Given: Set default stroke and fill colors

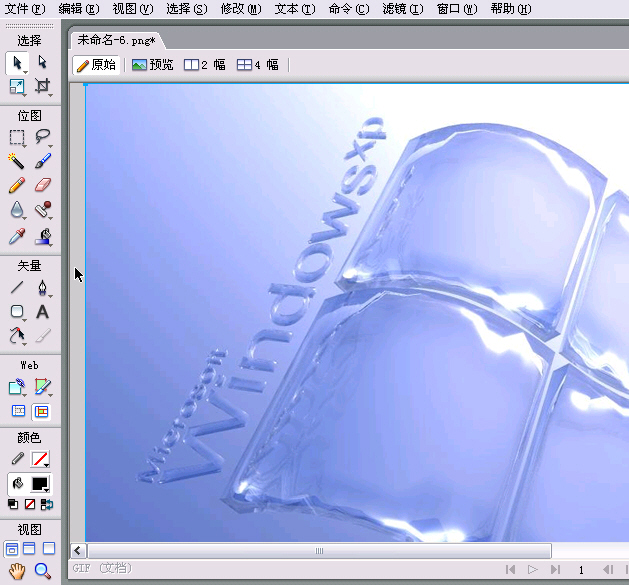Looking at the screenshot, I should click(x=12, y=504).
